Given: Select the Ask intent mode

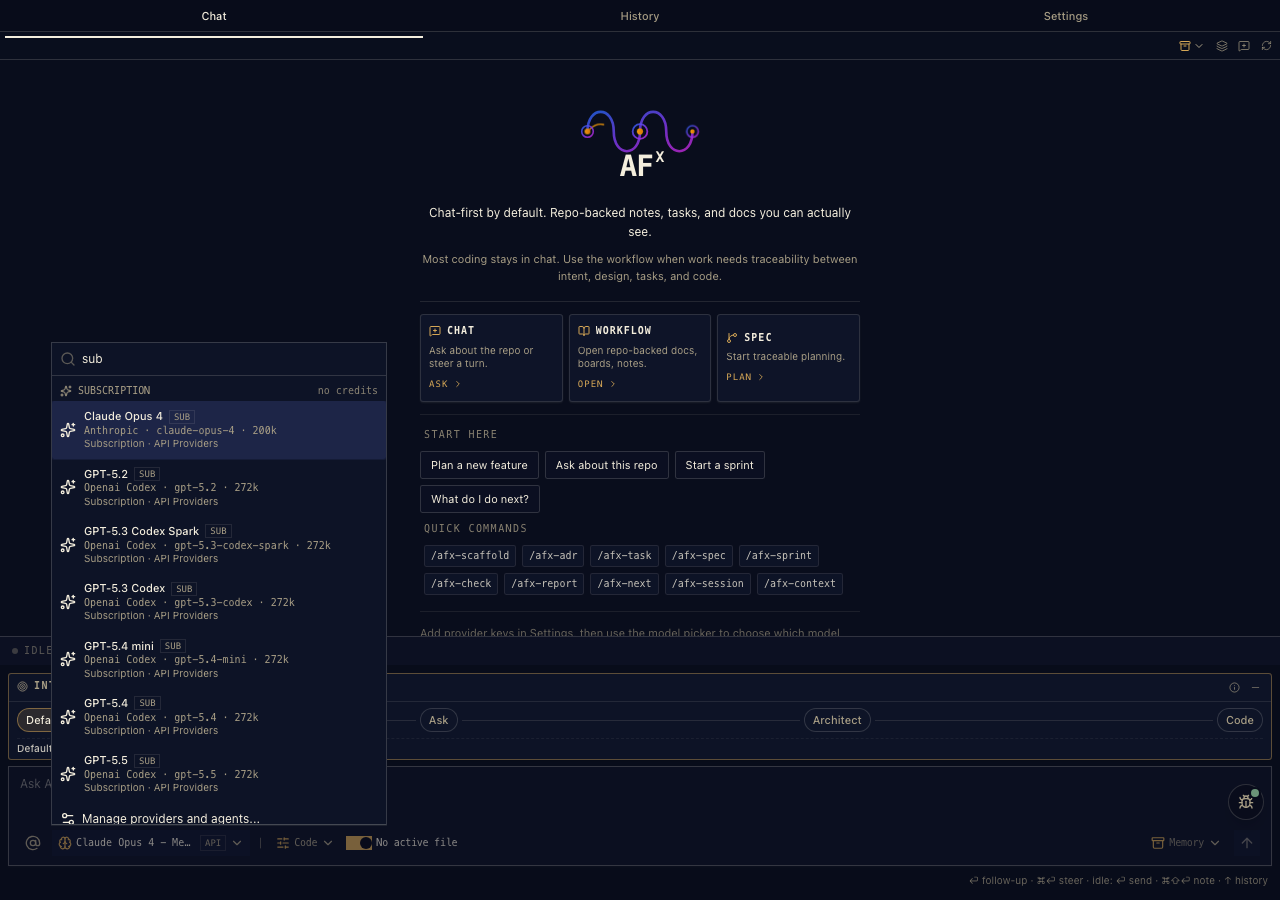Looking at the screenshot, I should click(439, 720).
